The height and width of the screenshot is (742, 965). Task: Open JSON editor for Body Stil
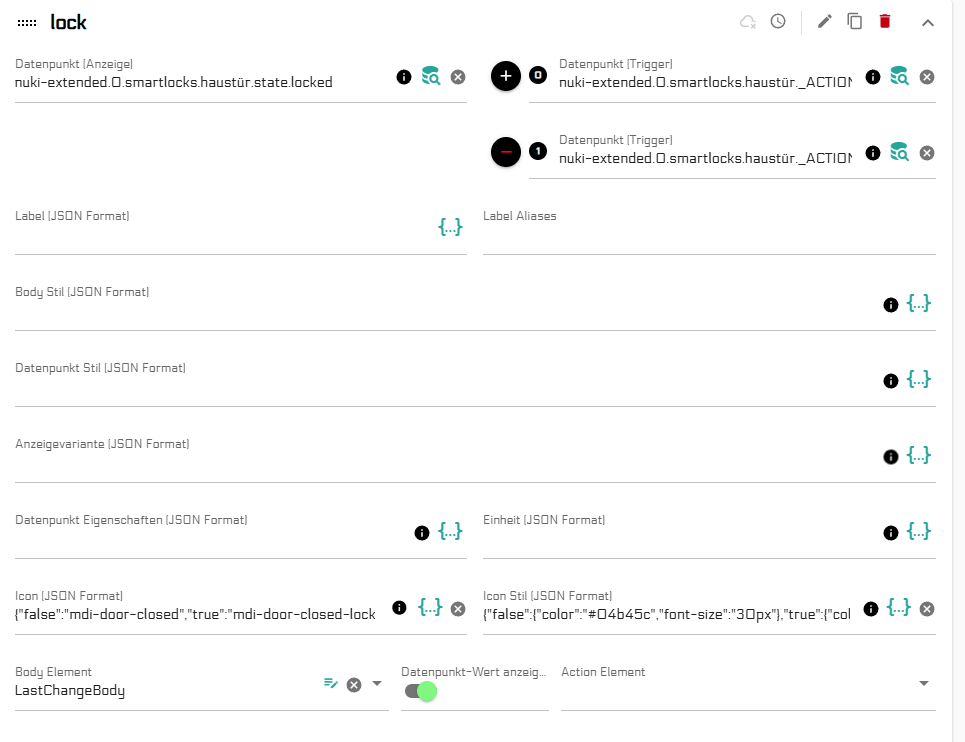(918, 303)
